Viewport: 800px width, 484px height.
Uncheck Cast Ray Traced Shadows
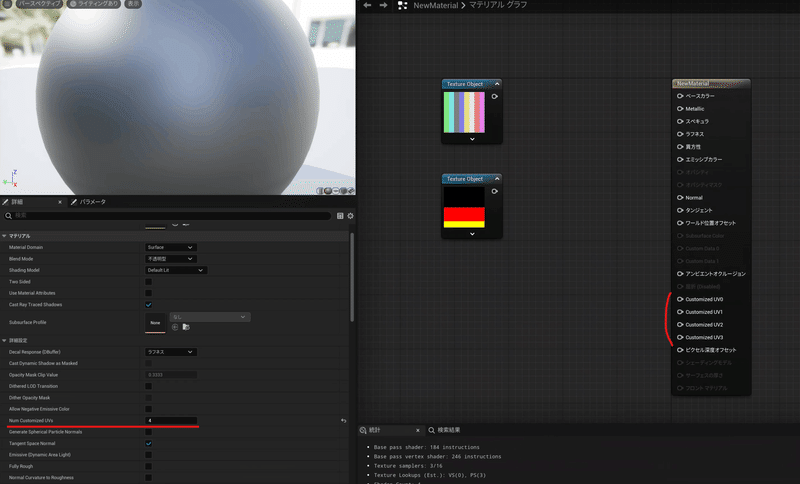click(148, 304)
